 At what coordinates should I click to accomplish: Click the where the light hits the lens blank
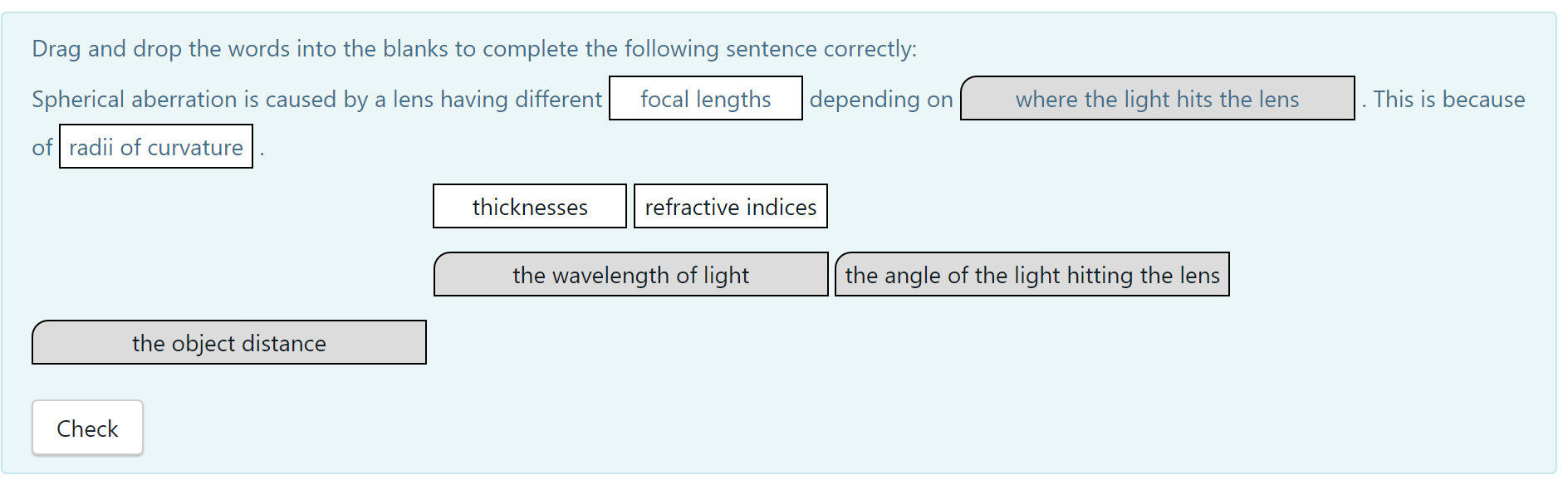[x=1158, y=99]
